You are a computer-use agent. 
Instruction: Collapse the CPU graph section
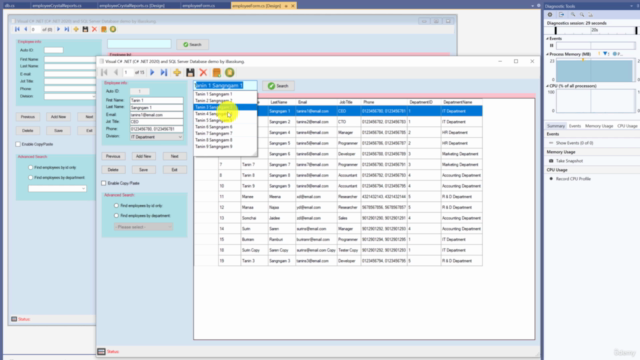pos(547,86)
